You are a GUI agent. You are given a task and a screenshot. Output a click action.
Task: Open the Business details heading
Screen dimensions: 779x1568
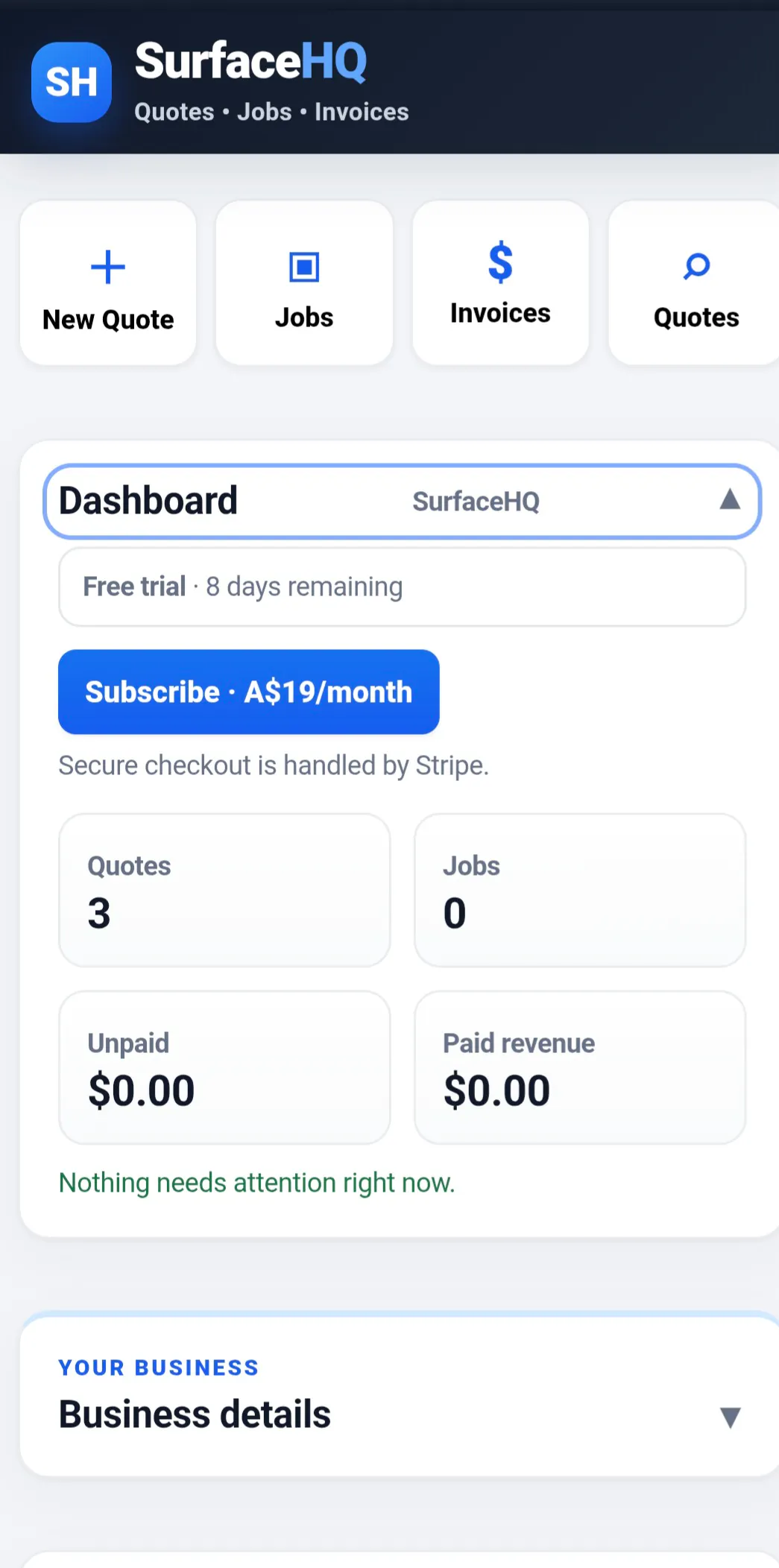pos(195,1414)
